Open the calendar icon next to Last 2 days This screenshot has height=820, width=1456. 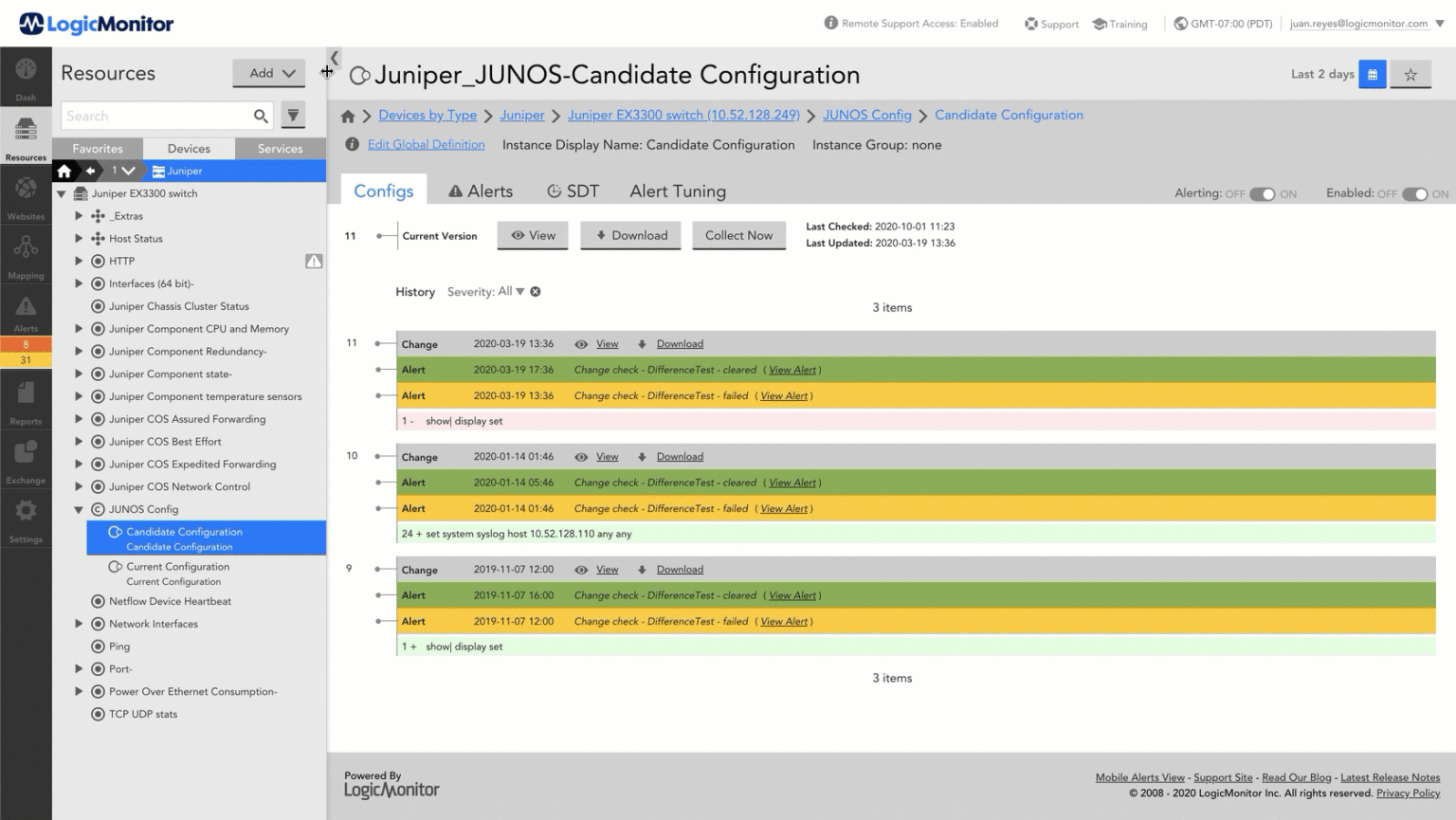pyautogui.click(x=1373, y=73)
